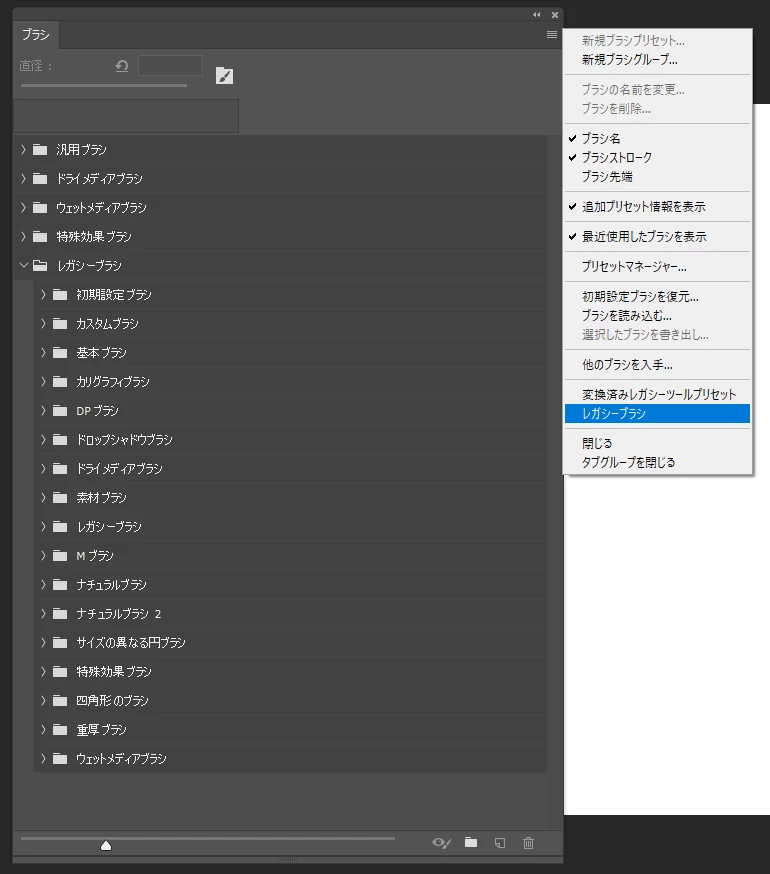Click folder icon next to DP ブラシ
The image size is (770, 874).
[x=60, y=410]
